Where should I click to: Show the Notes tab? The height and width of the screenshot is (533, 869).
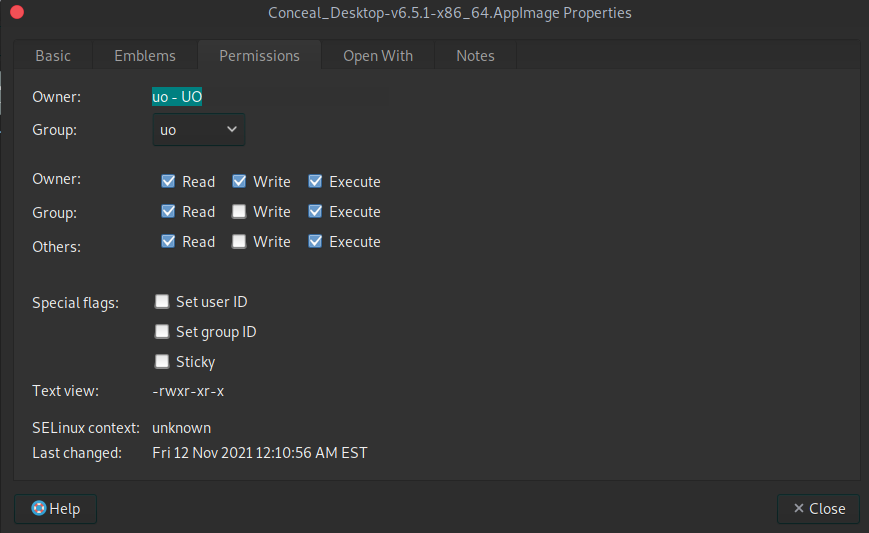point(475,56)
